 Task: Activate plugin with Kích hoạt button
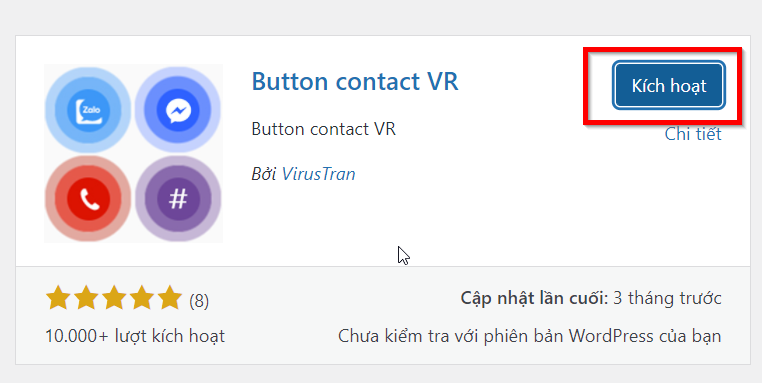[669, 86]
